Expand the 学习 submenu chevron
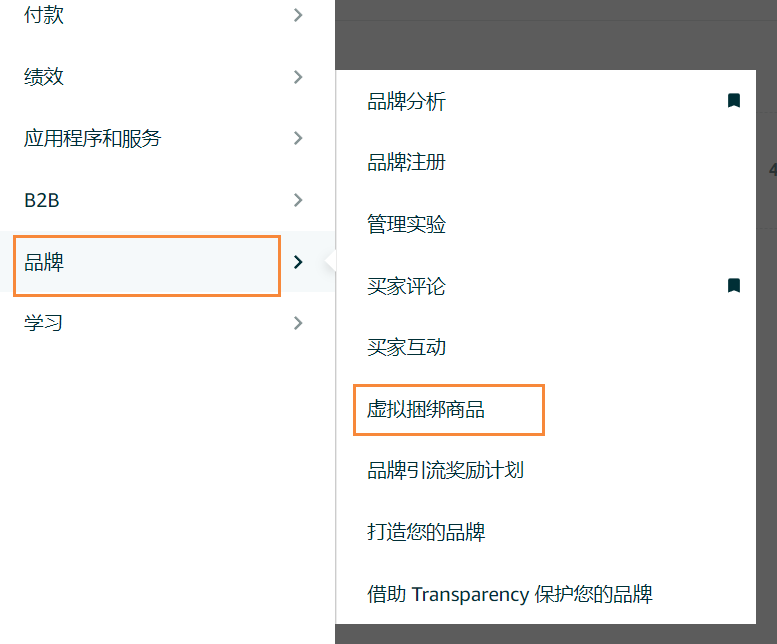 (x=298, y=323)
